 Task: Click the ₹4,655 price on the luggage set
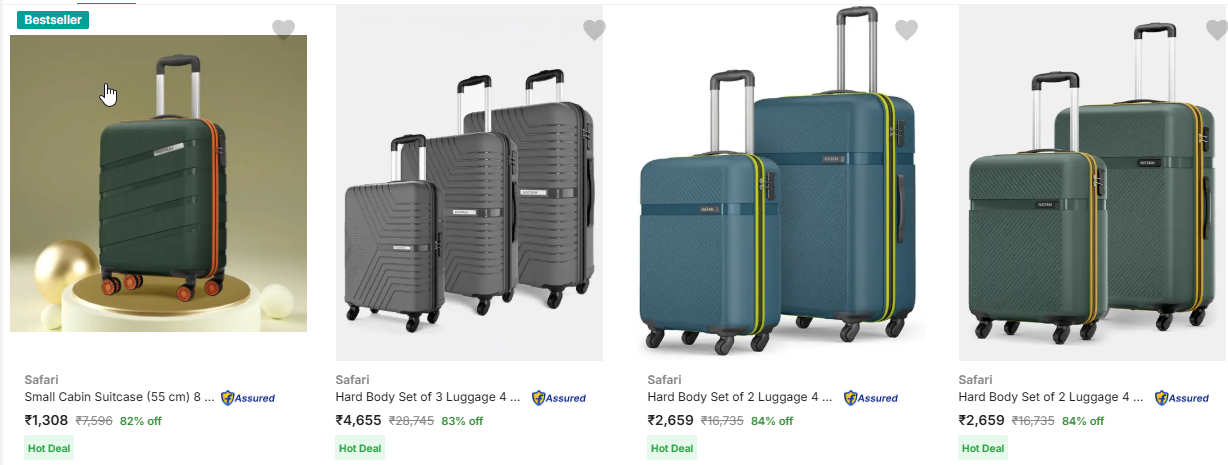(358, 420)
